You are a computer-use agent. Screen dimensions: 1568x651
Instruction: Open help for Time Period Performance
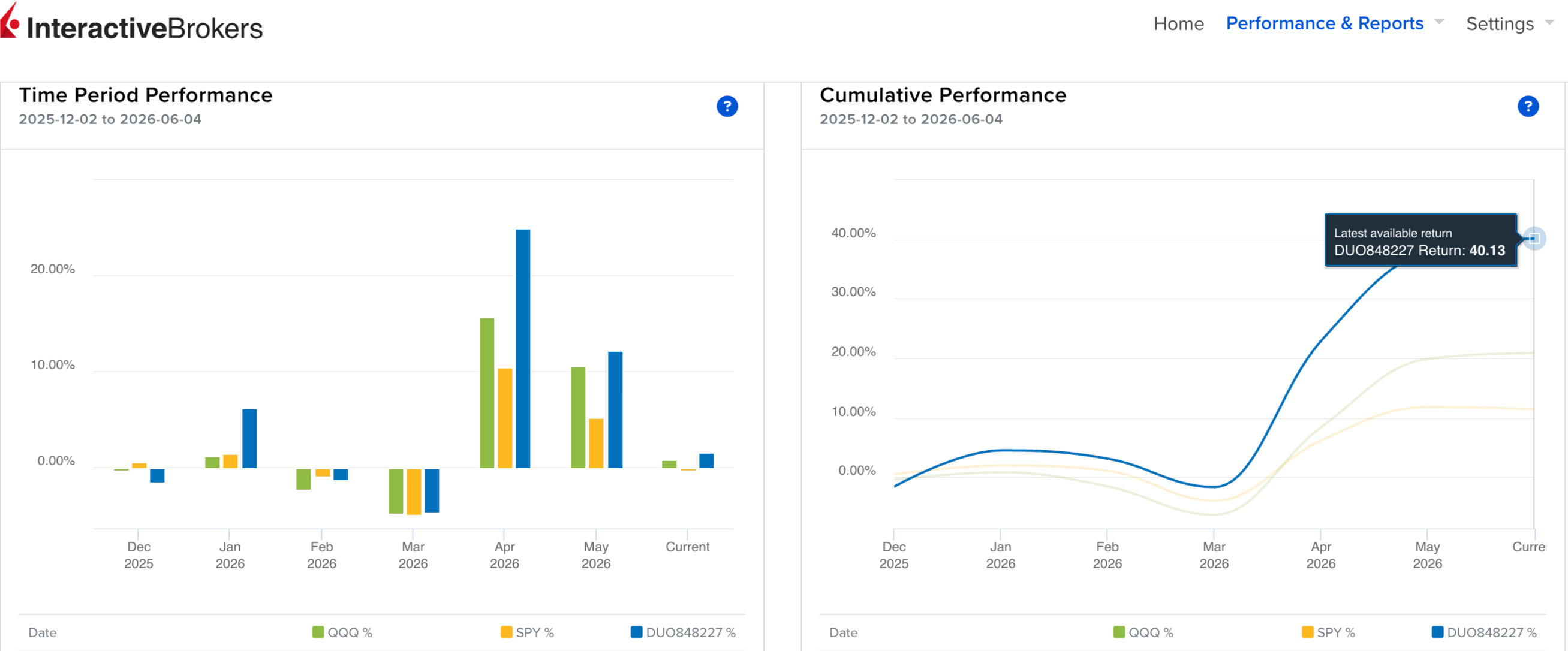tap(727, 107)
